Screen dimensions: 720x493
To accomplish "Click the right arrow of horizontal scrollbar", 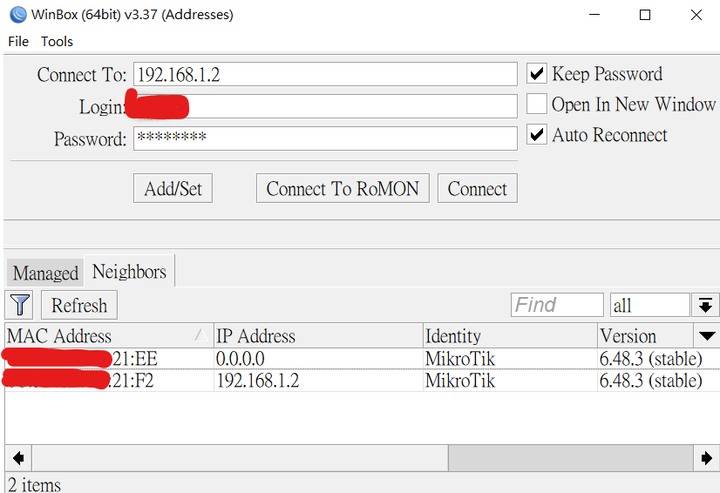I will tap(706, 458).
